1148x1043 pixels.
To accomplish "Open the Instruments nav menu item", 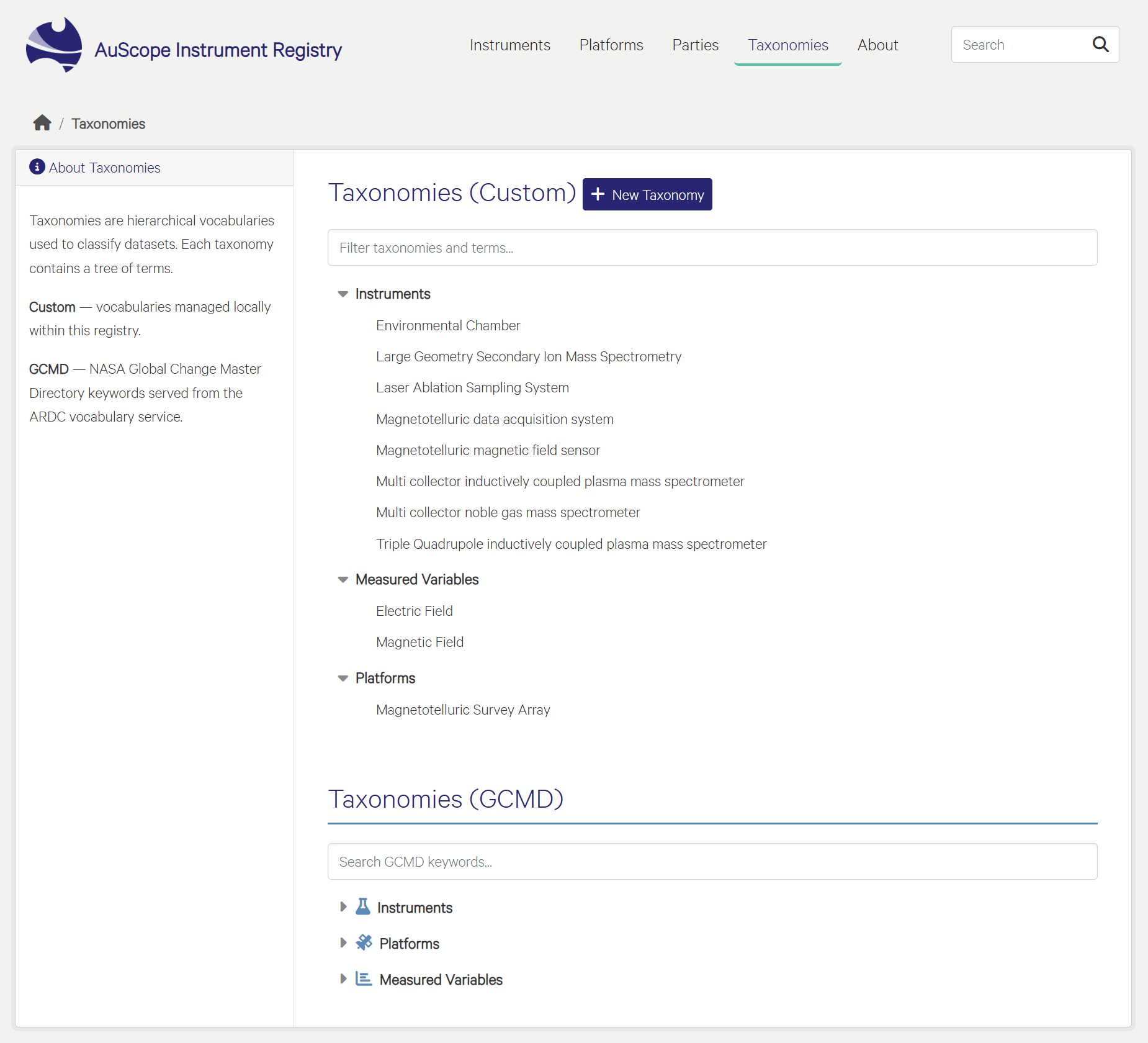I will pyautogui.click(x=509, y=45).
